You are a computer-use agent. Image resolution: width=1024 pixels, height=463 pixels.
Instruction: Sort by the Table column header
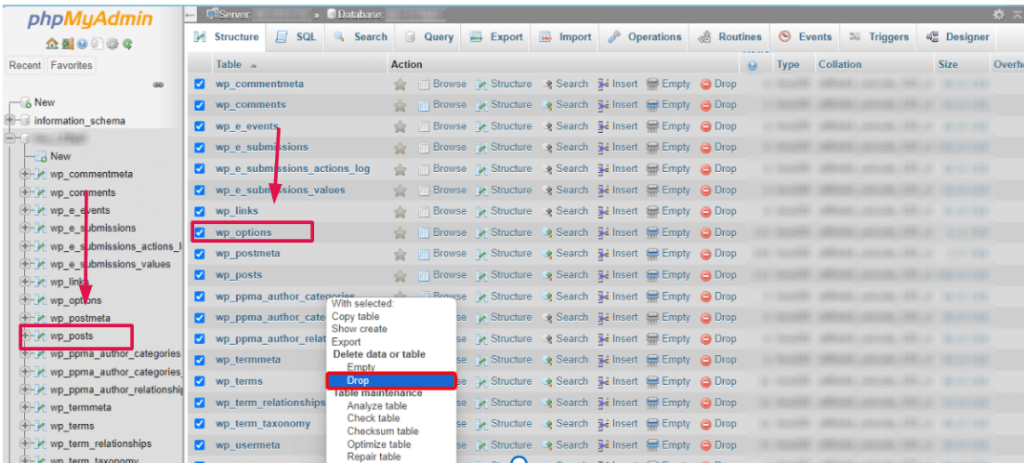tap(228, 64)
